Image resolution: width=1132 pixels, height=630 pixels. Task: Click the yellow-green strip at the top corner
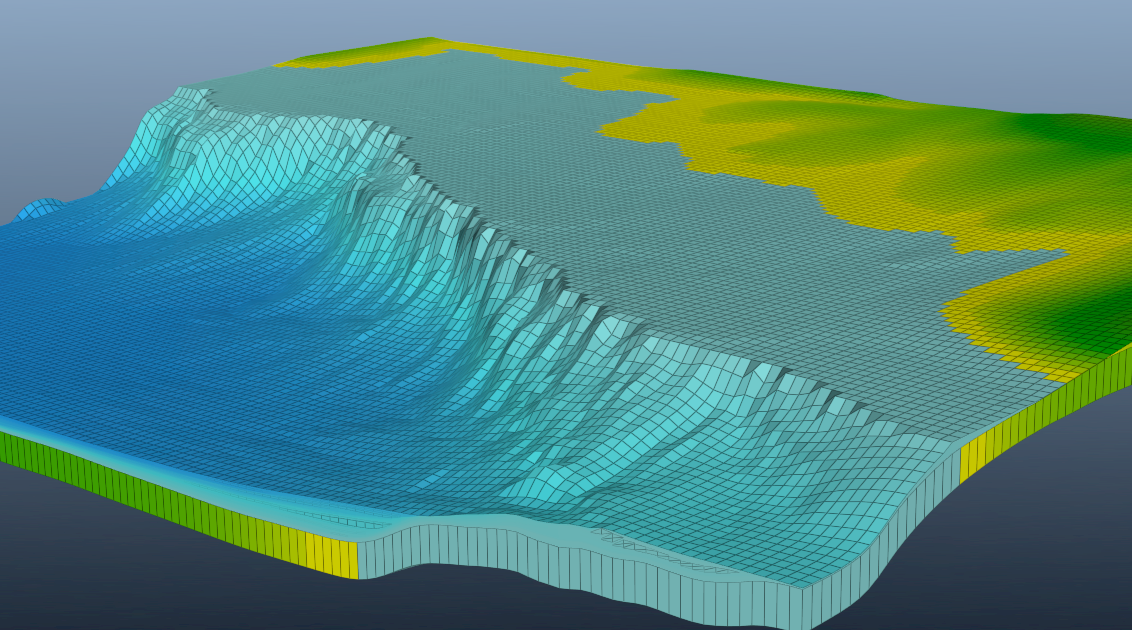point(400,49)
